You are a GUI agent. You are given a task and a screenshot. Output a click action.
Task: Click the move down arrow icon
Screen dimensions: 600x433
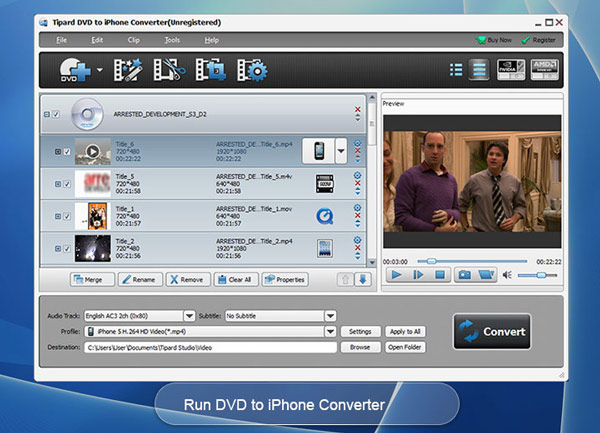(x=363, y=280)
